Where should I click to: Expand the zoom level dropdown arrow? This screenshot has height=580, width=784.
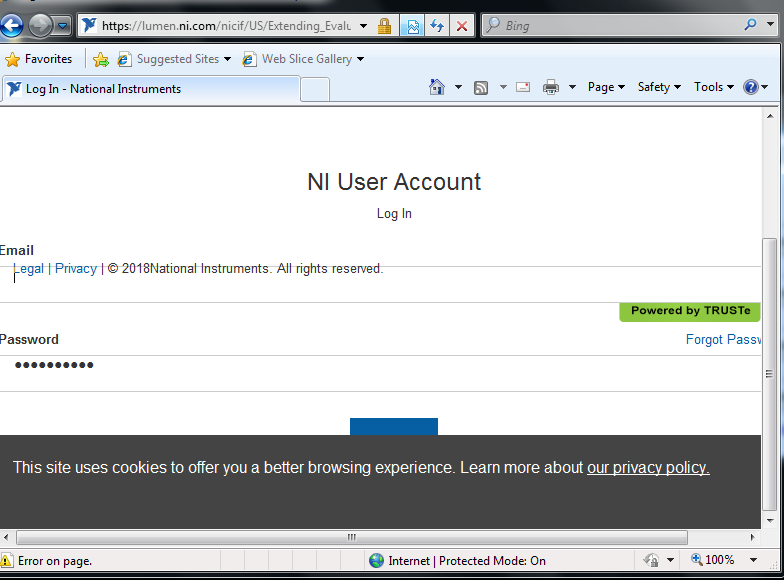pyautogui.click(x=753, y=560)
